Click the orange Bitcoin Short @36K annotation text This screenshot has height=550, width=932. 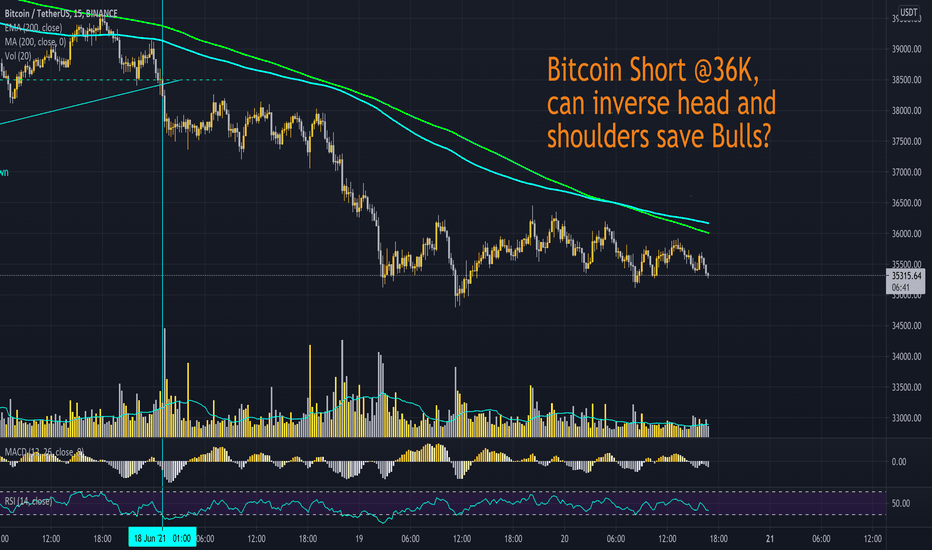[661, 103]
